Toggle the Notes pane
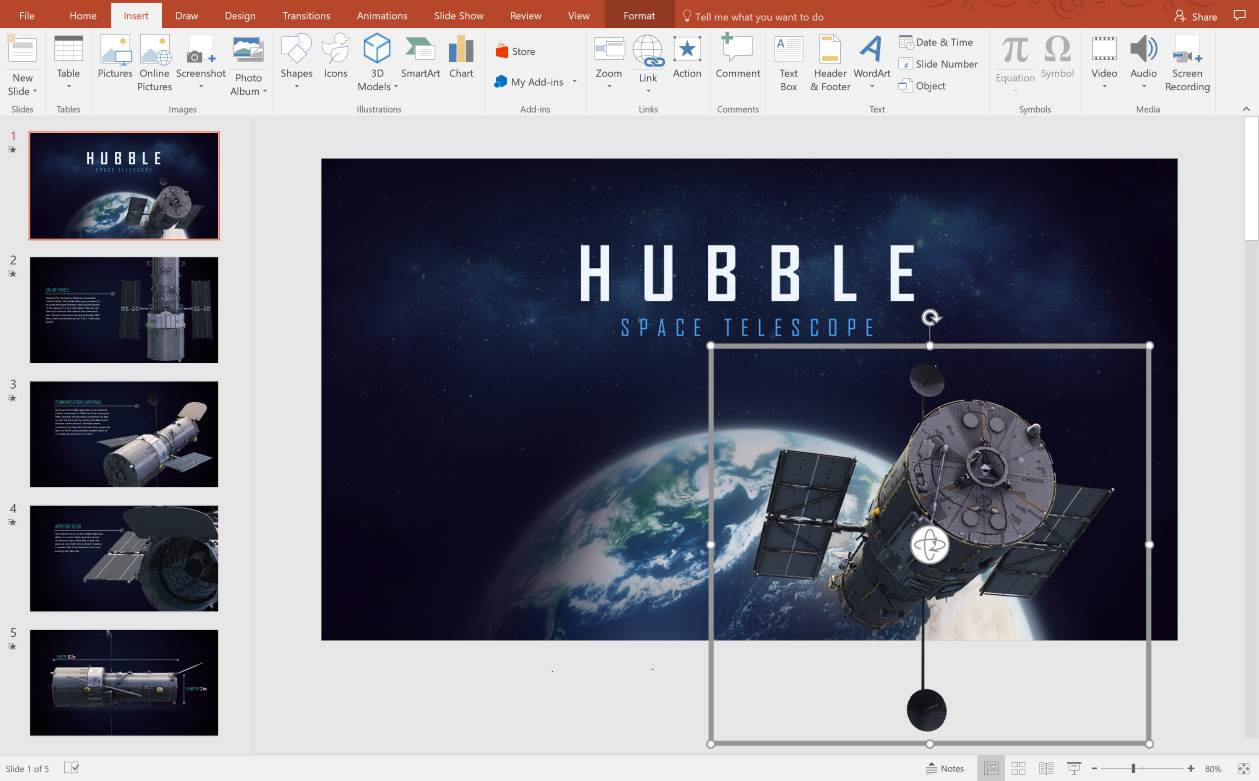This screenshot has width=1259, height=781. 943,768
